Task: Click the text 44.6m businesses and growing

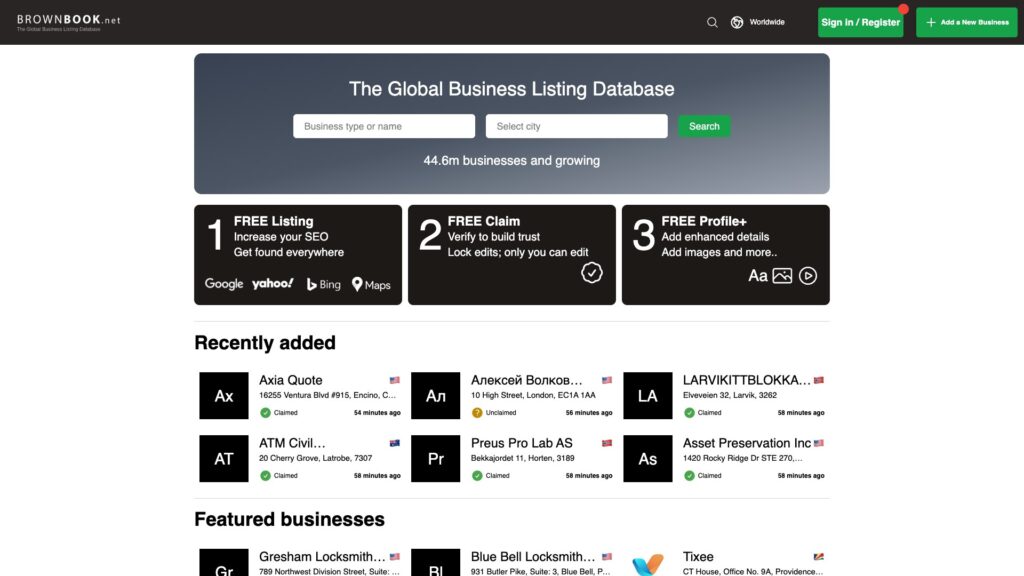Action: [511, 161]
